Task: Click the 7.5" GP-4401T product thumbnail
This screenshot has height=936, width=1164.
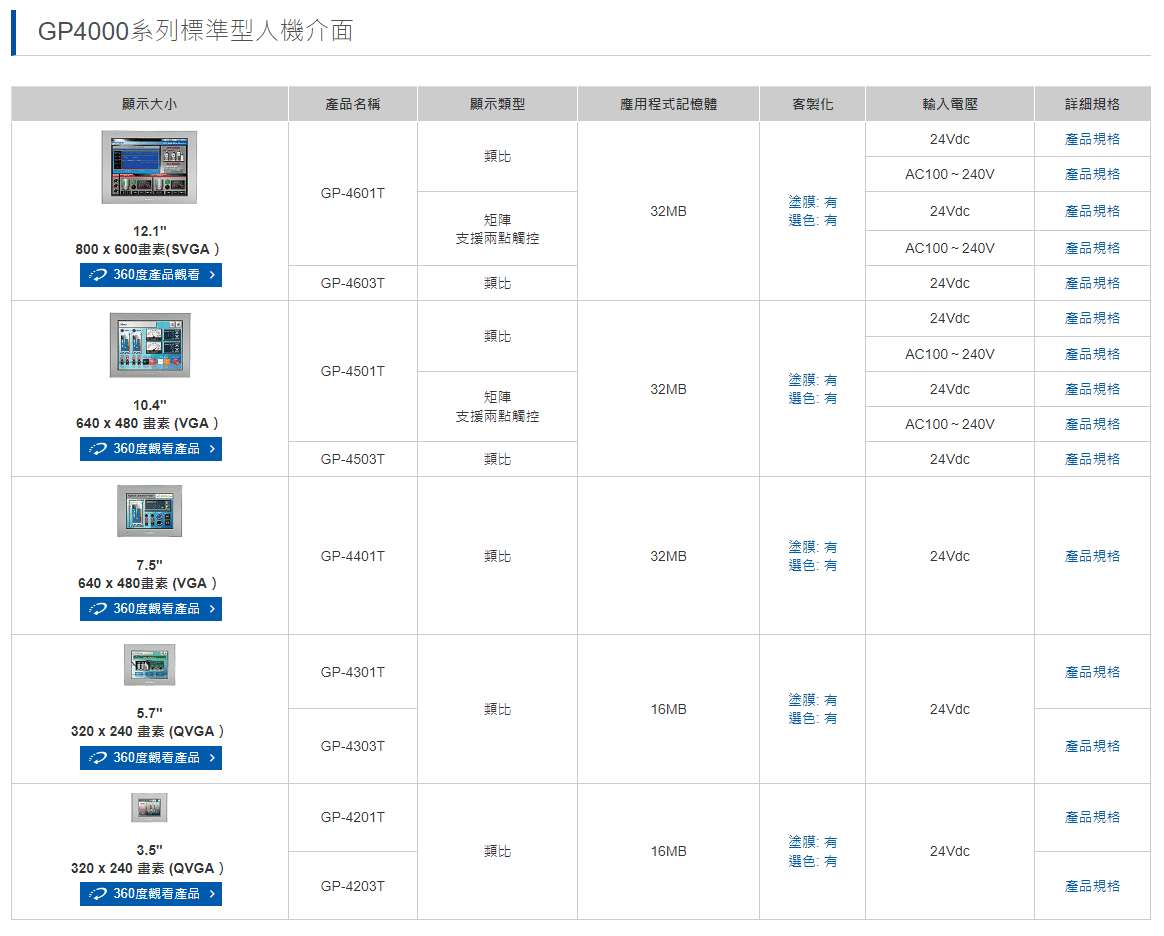Action: coord(149,511)
